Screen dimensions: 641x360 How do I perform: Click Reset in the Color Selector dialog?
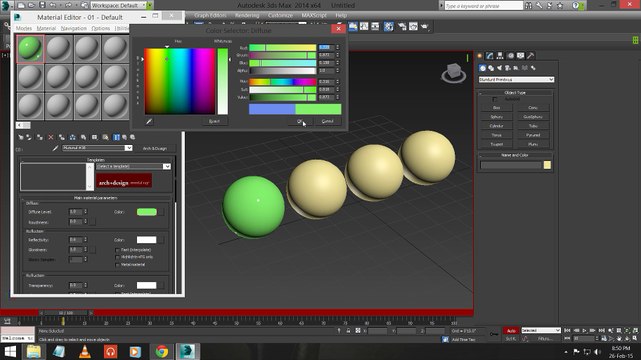click(x=214, y=121)
